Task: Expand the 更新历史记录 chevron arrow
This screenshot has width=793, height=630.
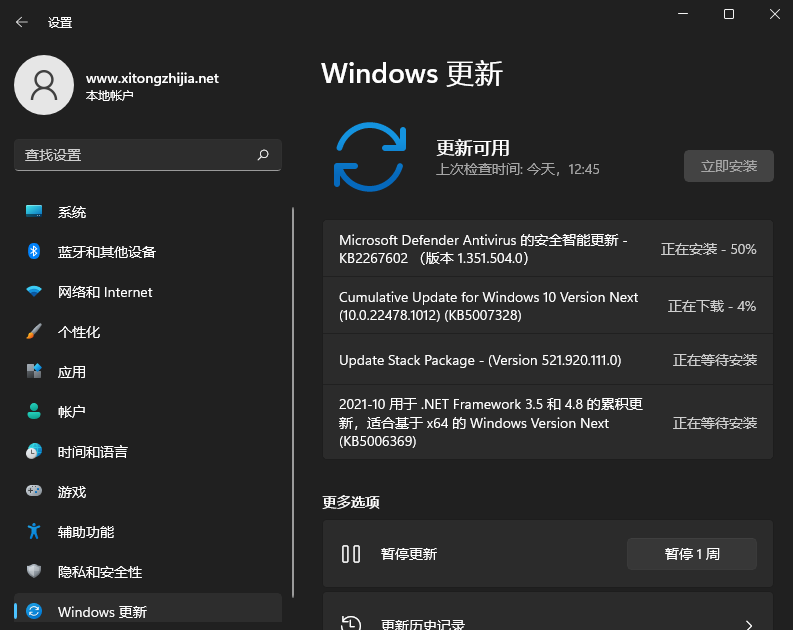Action: coord(749,625)
